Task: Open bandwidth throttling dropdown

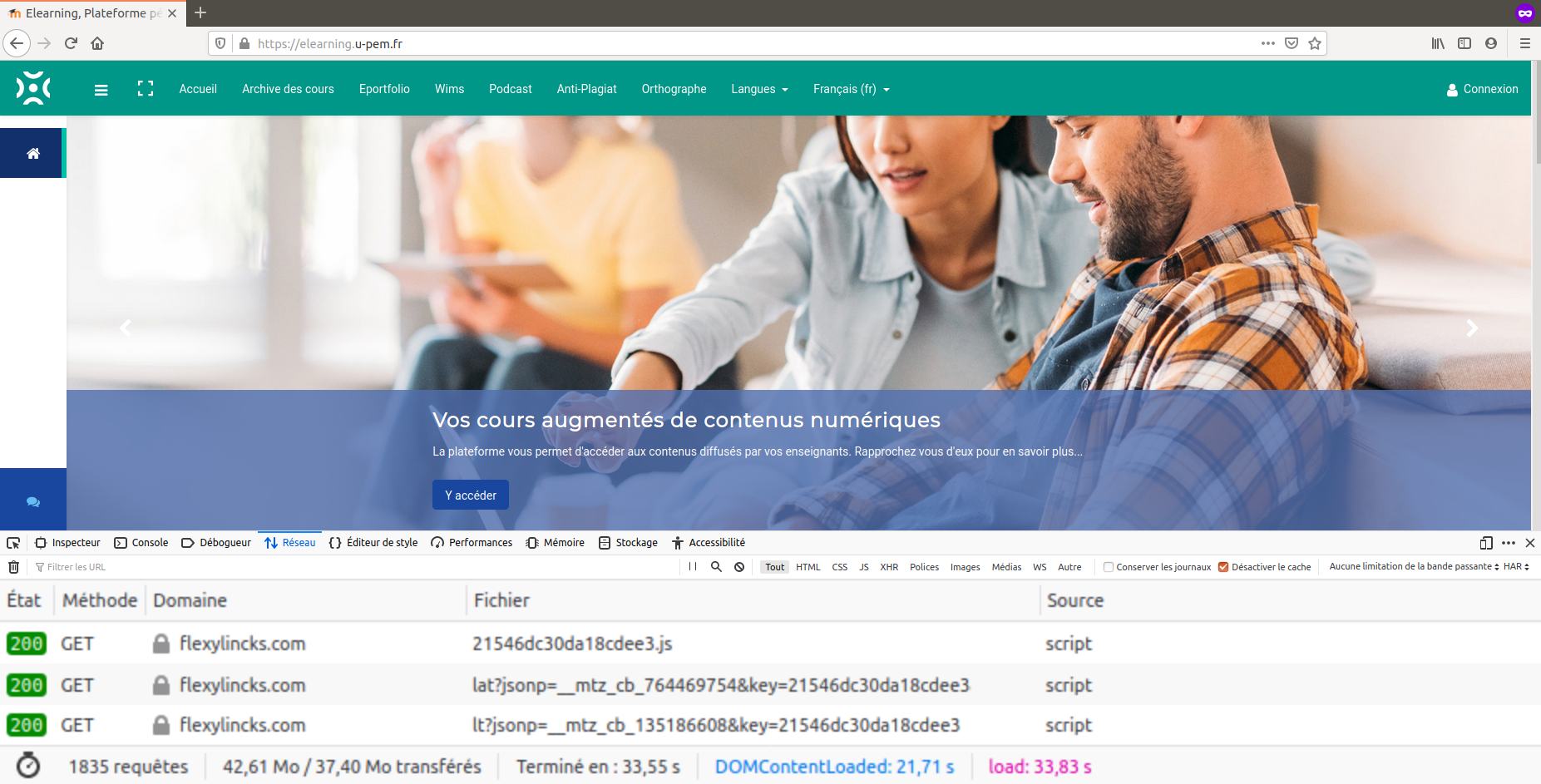Action: tap(1413, 567)
